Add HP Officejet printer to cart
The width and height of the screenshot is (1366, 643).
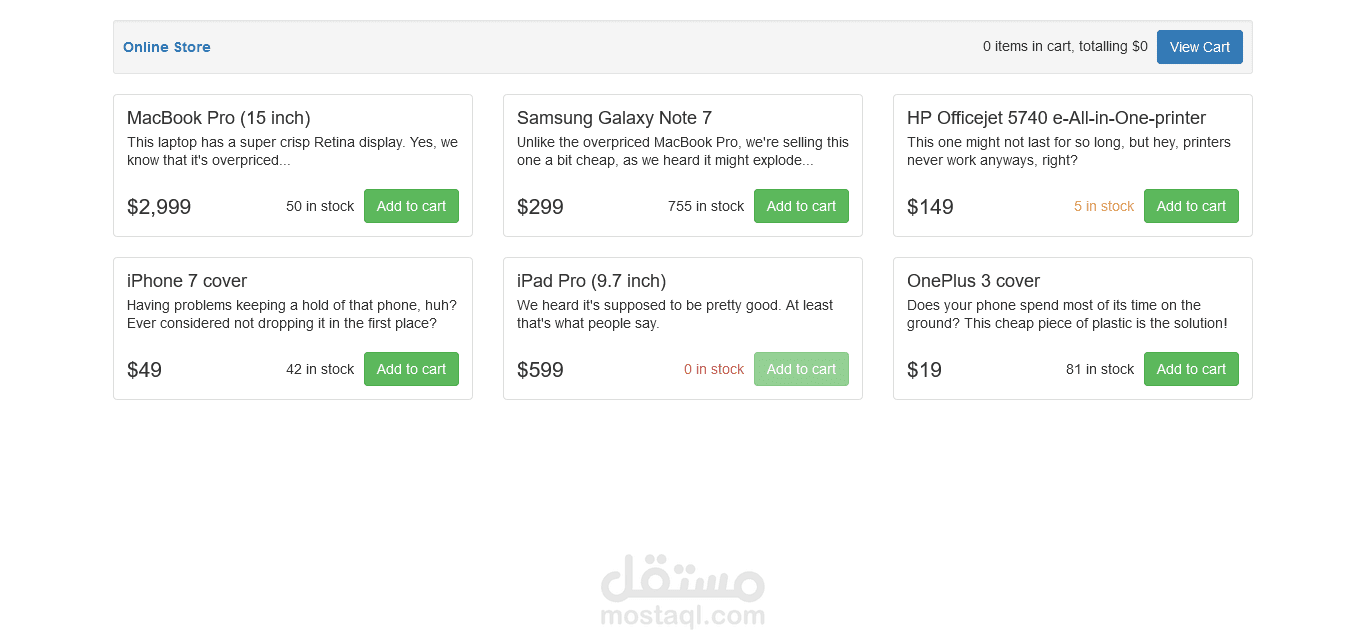point(1191,206)
